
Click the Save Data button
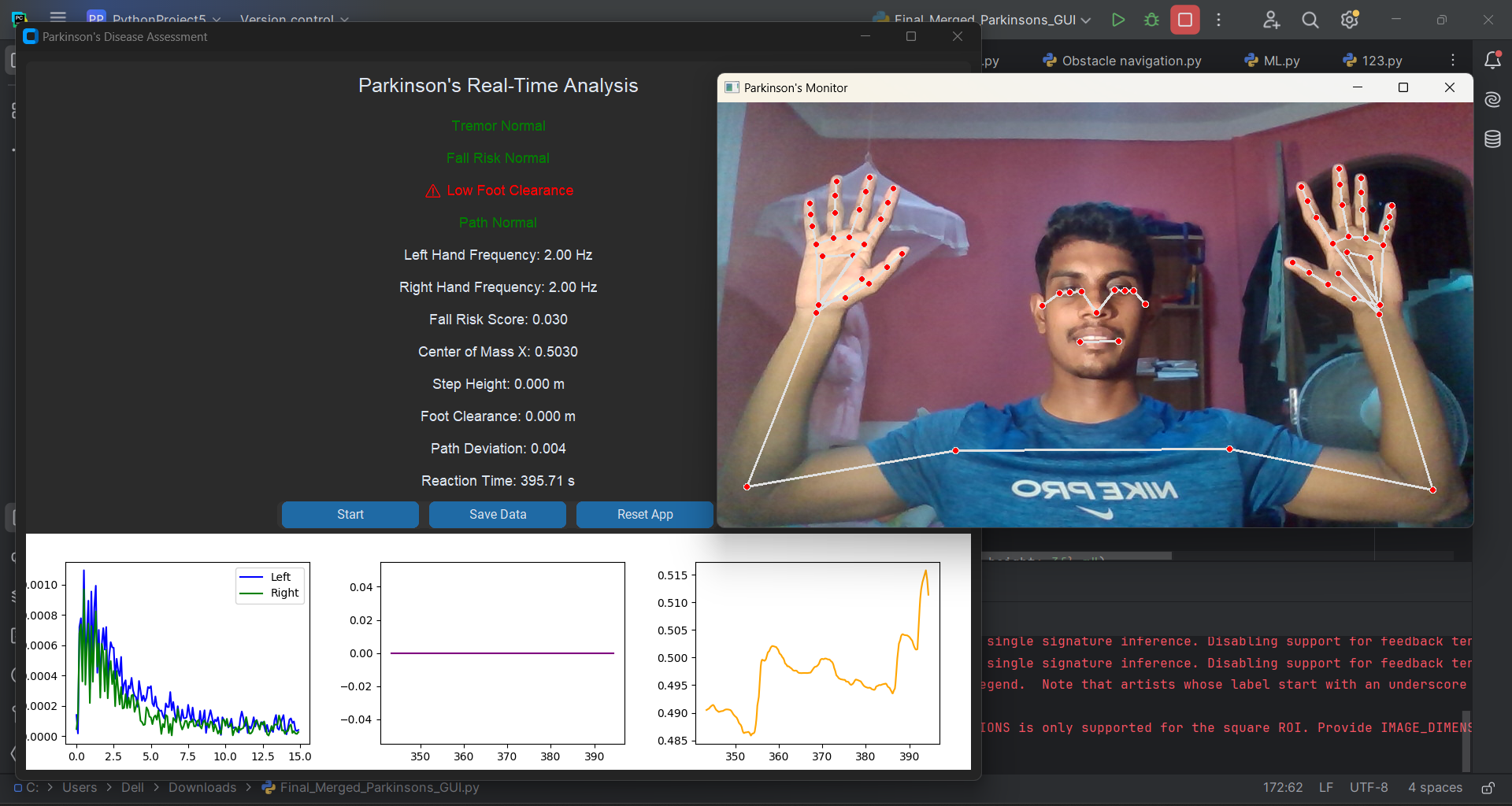498,514
